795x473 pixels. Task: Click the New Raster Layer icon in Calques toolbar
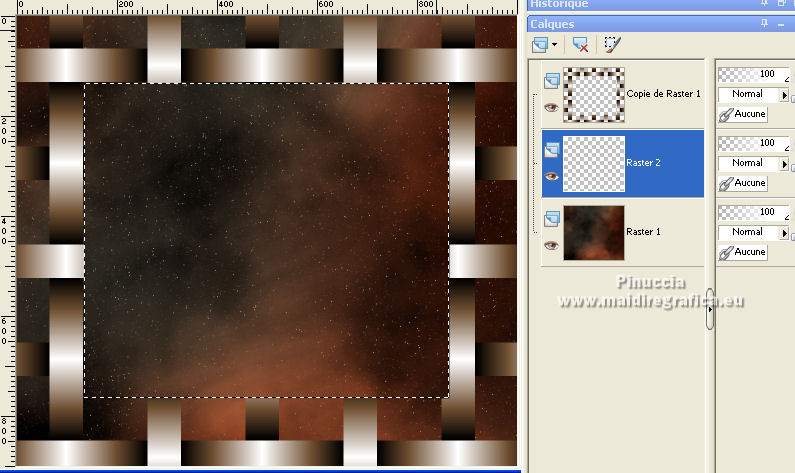pos(540,45)
